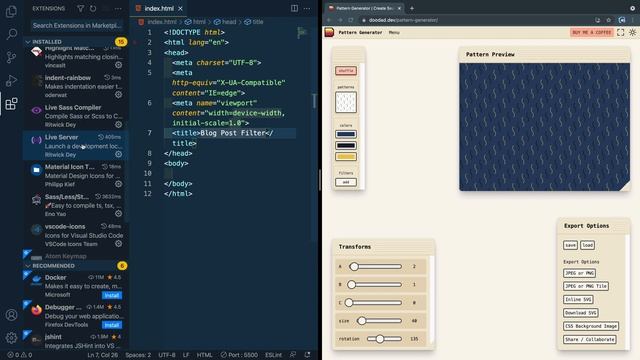
Task: Click the BUY ME A COFFEE button
Action: tap(591, 32)
